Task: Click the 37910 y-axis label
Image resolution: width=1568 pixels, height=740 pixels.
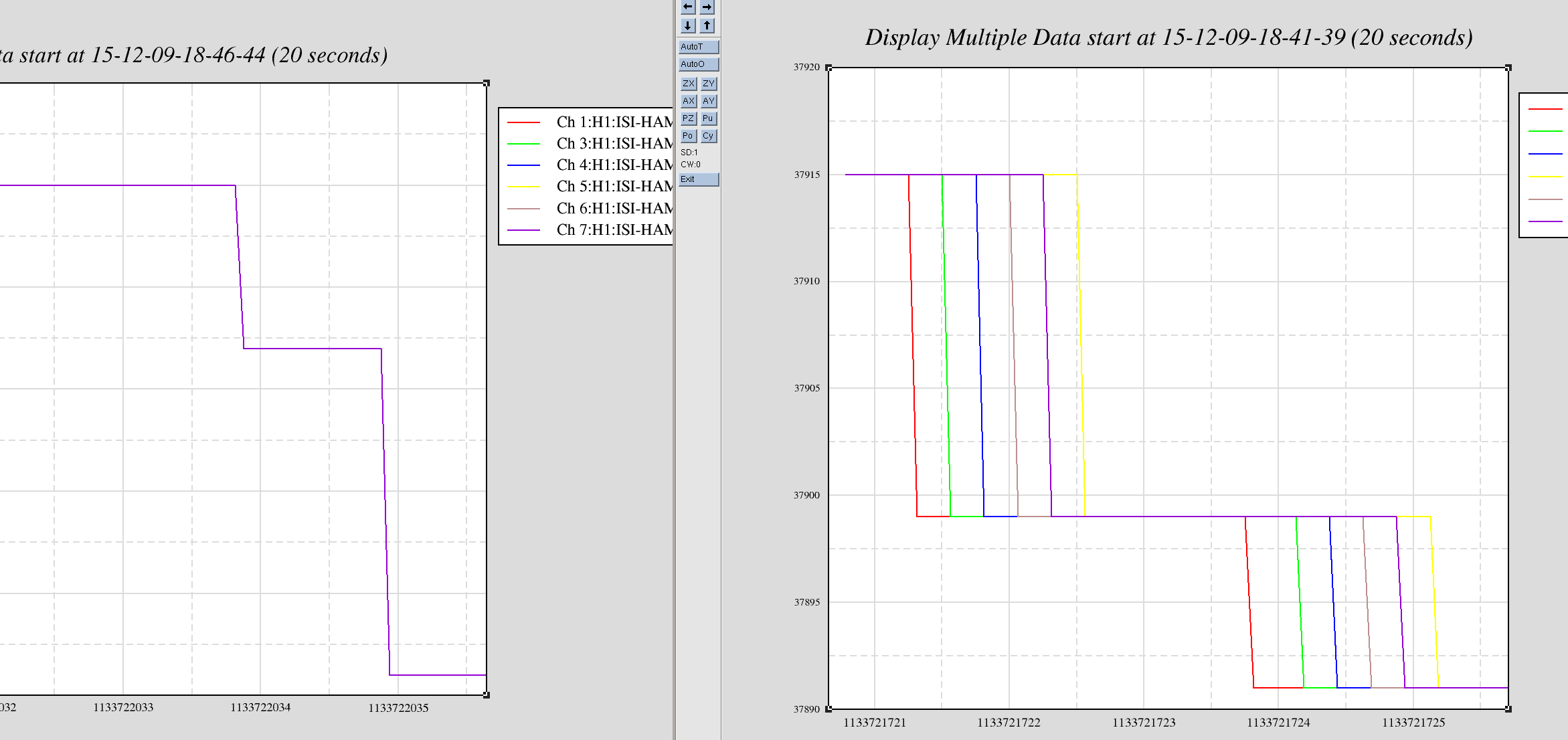Action: [x=806, y=281]
